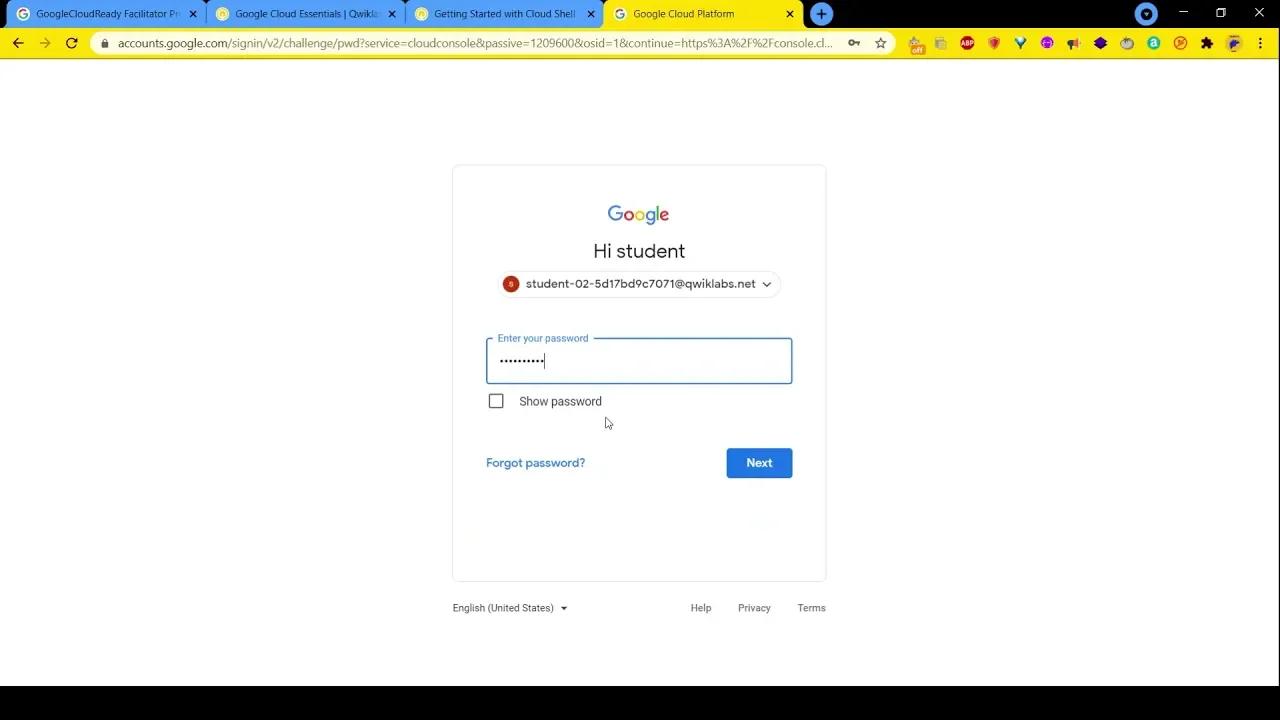Expand the student account email dropdown

tap(766, 284)
